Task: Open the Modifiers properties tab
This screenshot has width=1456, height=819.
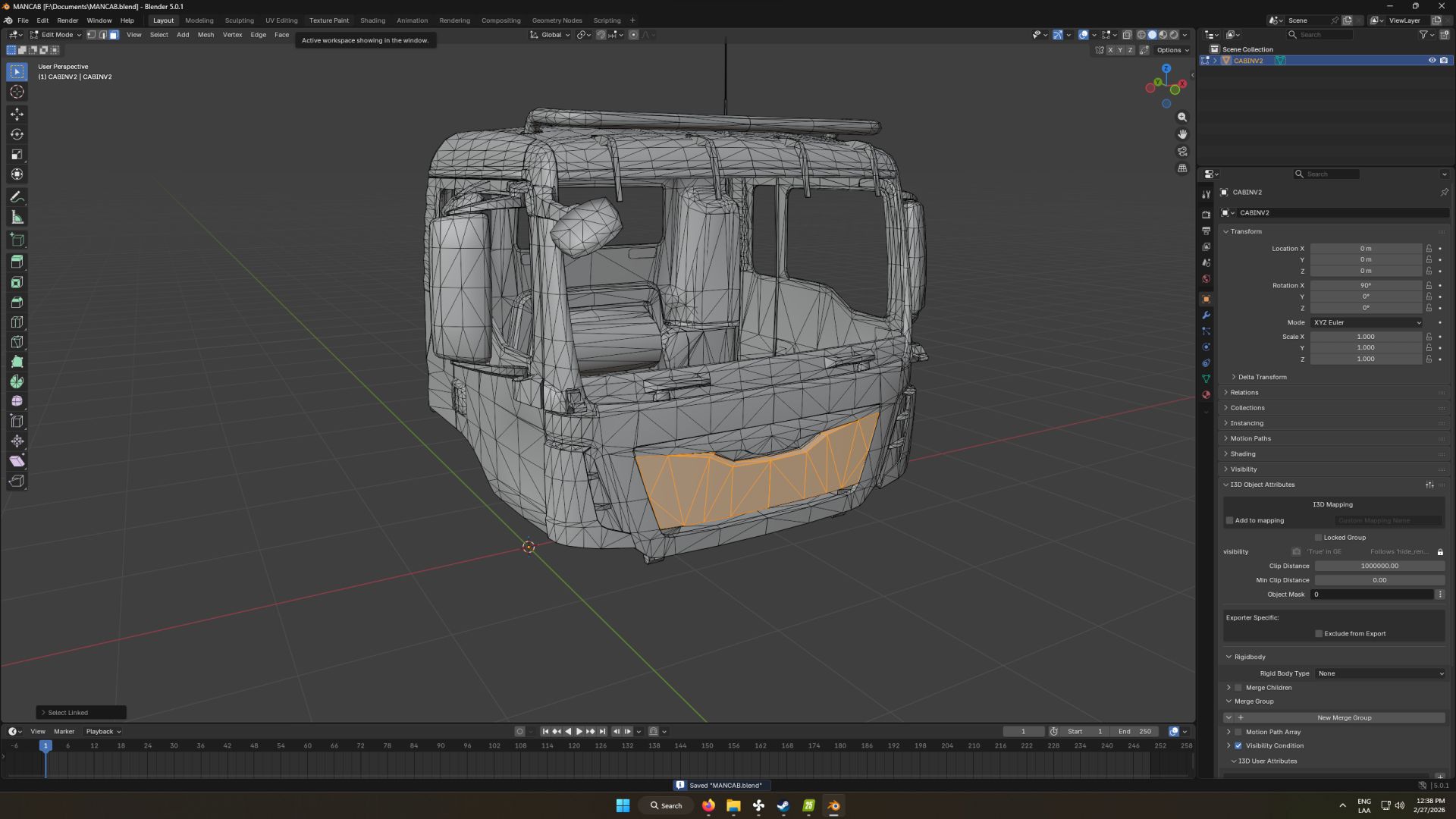Action: (1206, 315)
